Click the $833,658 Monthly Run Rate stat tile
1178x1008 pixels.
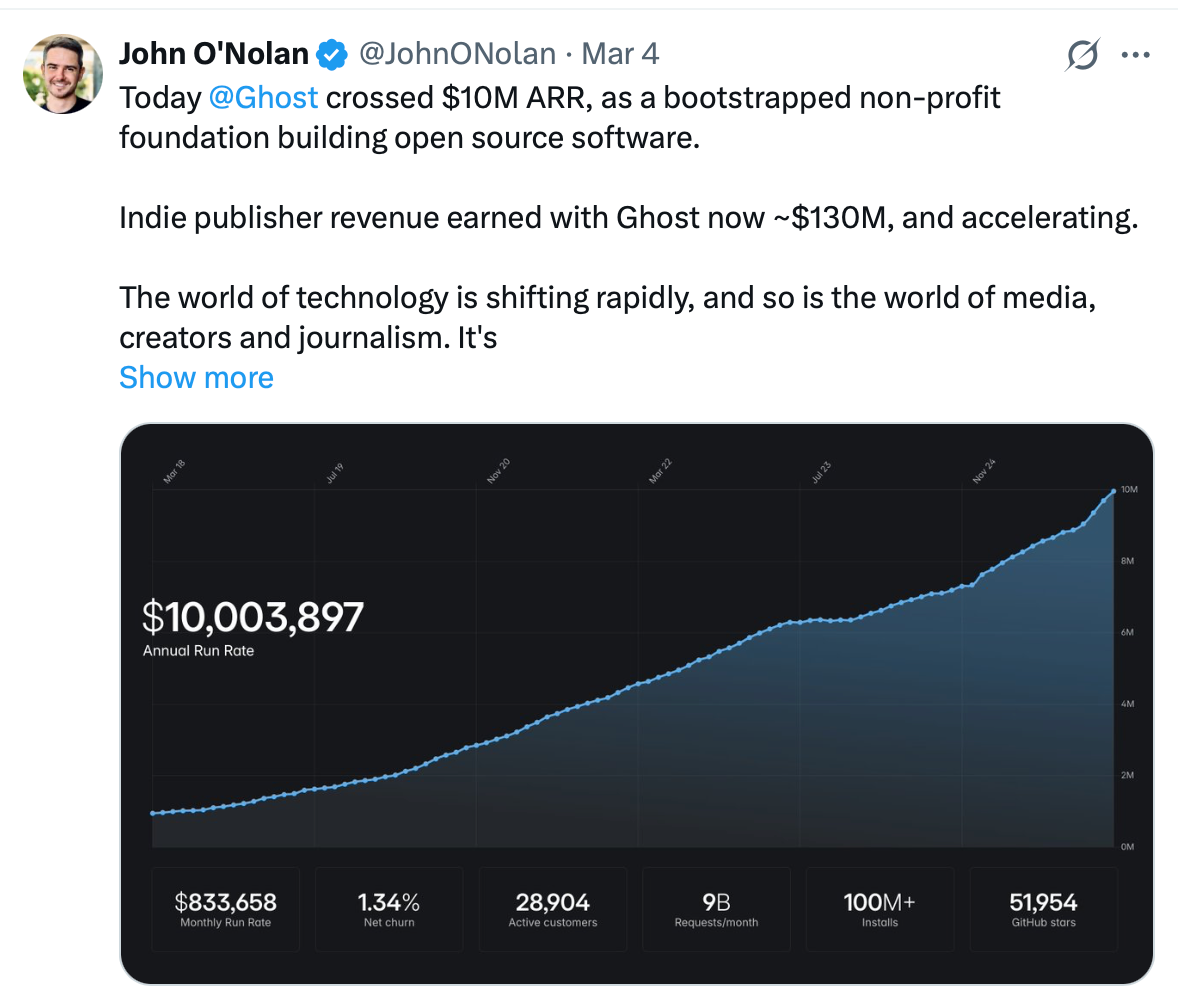tap(225, 908)
